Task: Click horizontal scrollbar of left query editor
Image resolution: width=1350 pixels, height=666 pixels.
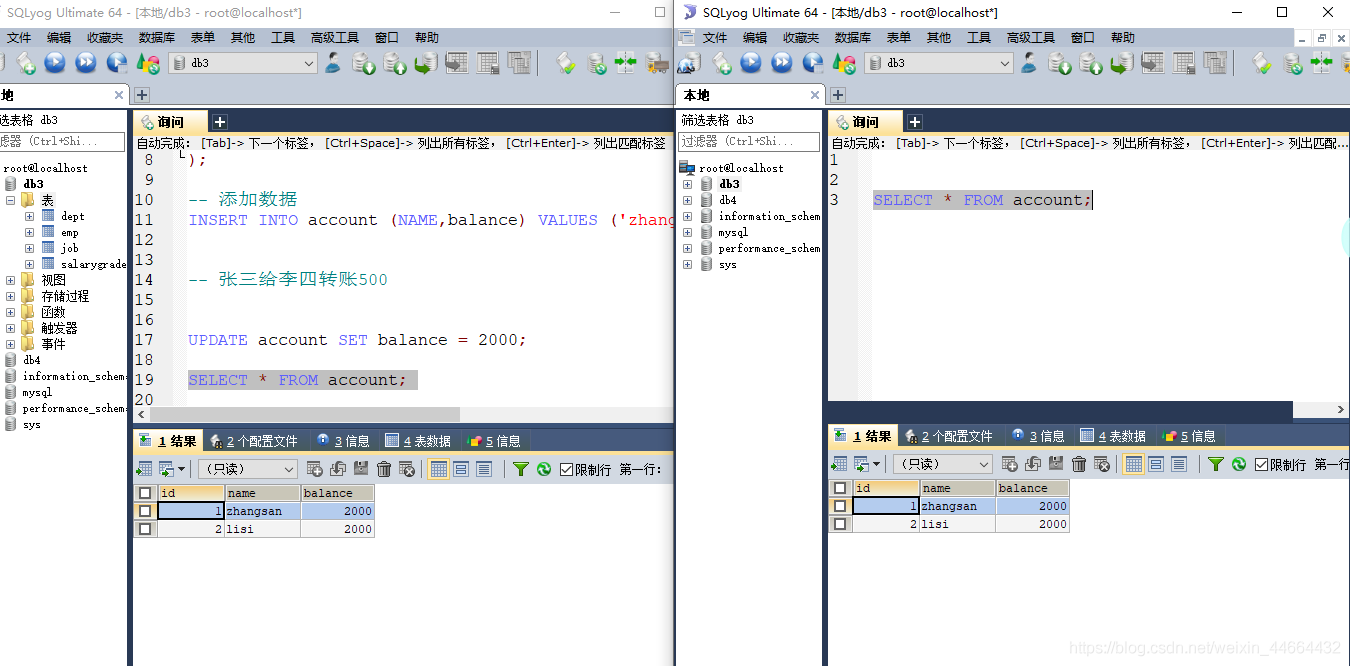Action: click(x=305, y=414)
